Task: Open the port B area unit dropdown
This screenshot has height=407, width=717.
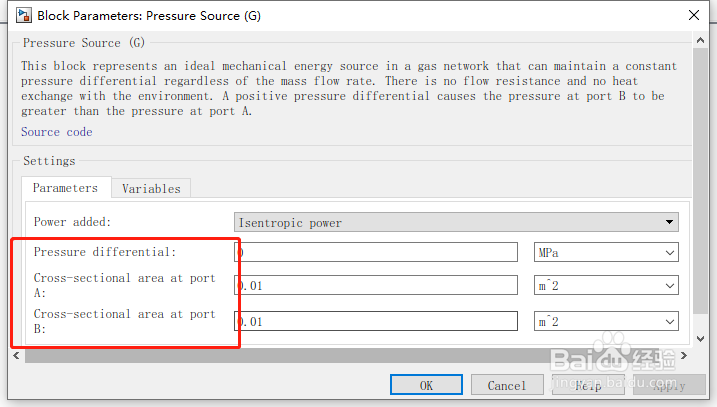Action: 606,322
